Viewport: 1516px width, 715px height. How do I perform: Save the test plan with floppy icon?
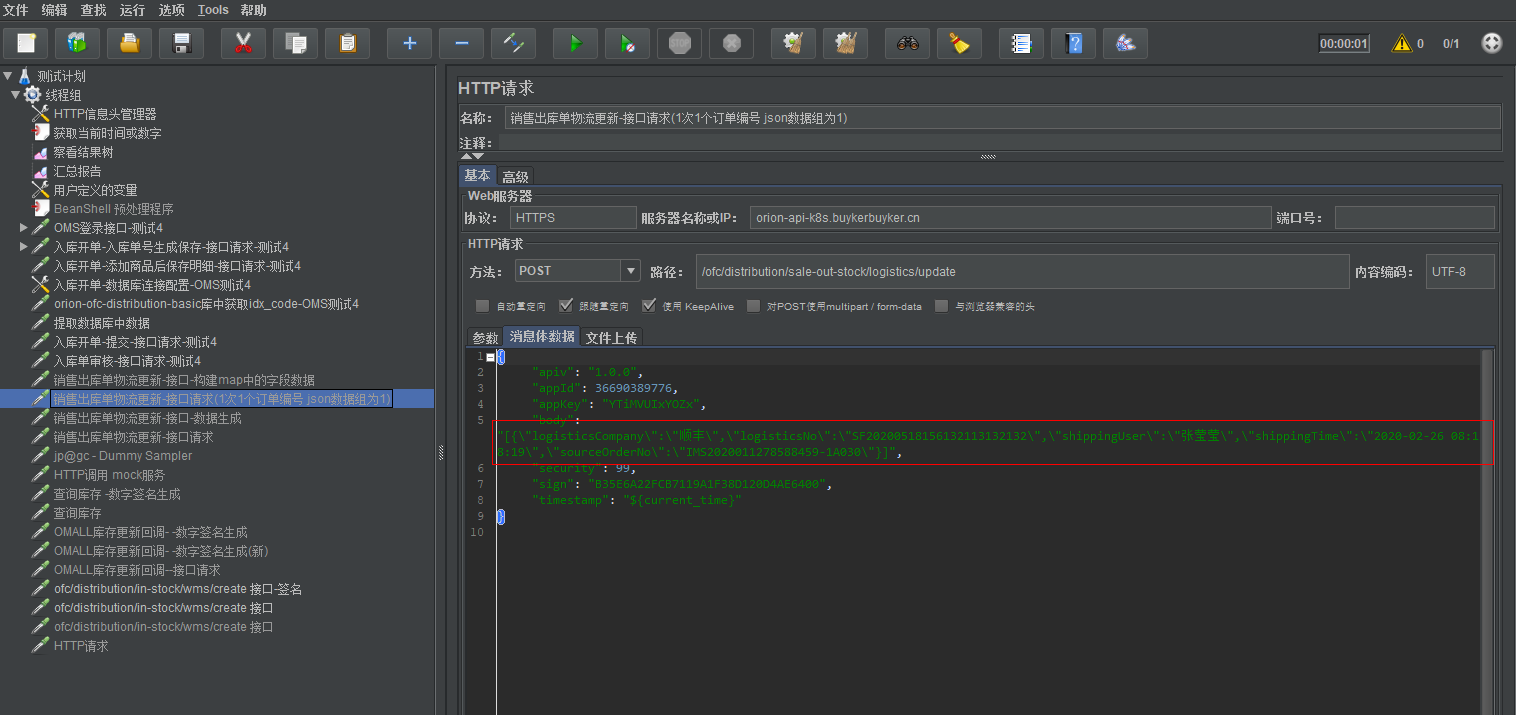181,43
